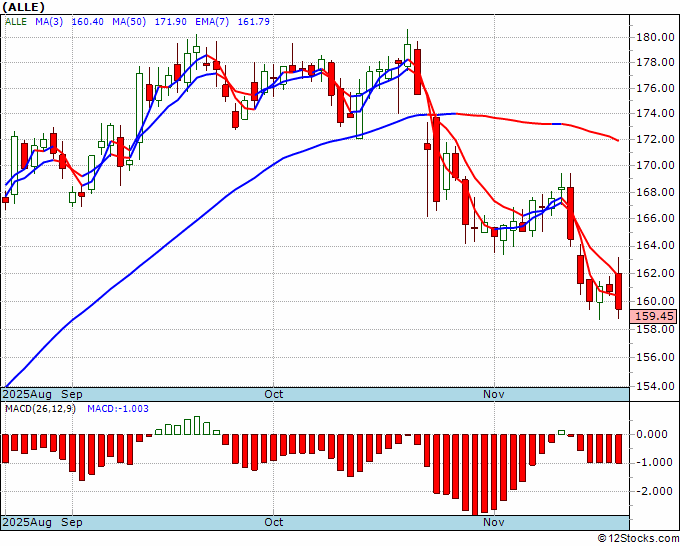Click the 174.00 price axis label
The height and width of the screenshot is (546, 680).
coord(655,114)
